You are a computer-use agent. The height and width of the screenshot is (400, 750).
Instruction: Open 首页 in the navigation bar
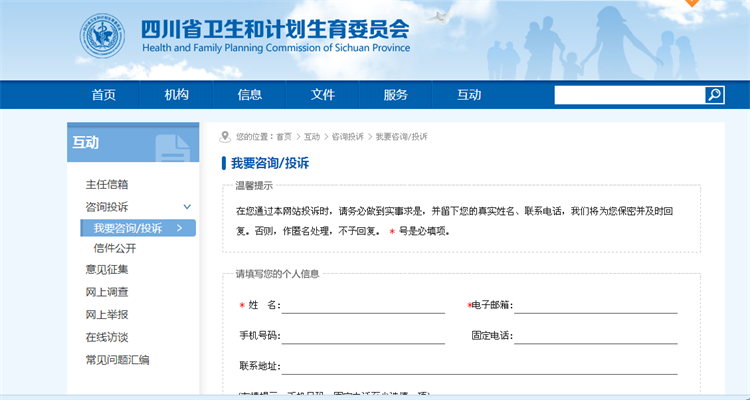[103, 95]
